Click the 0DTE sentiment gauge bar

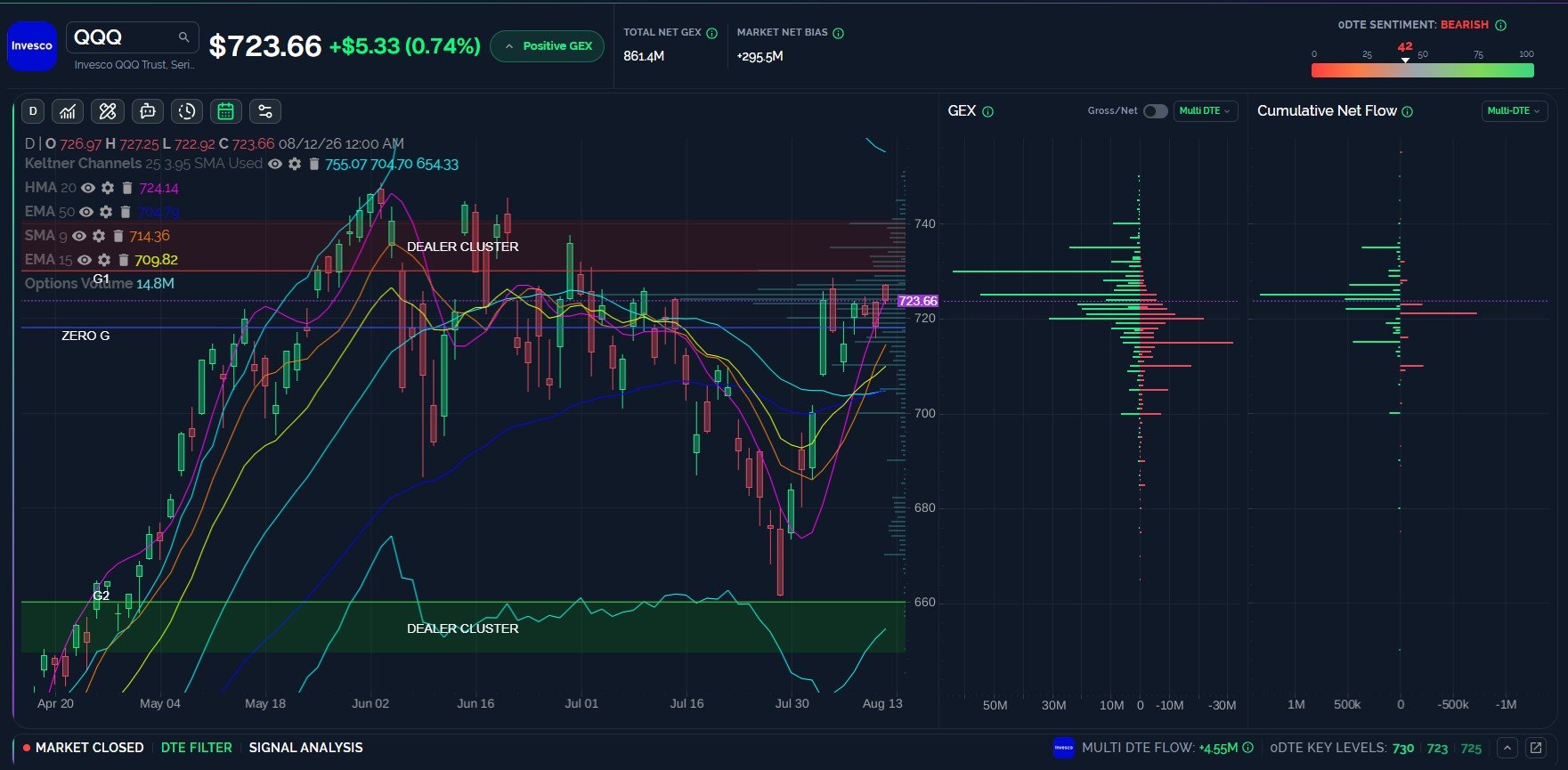pos(1423,70)
